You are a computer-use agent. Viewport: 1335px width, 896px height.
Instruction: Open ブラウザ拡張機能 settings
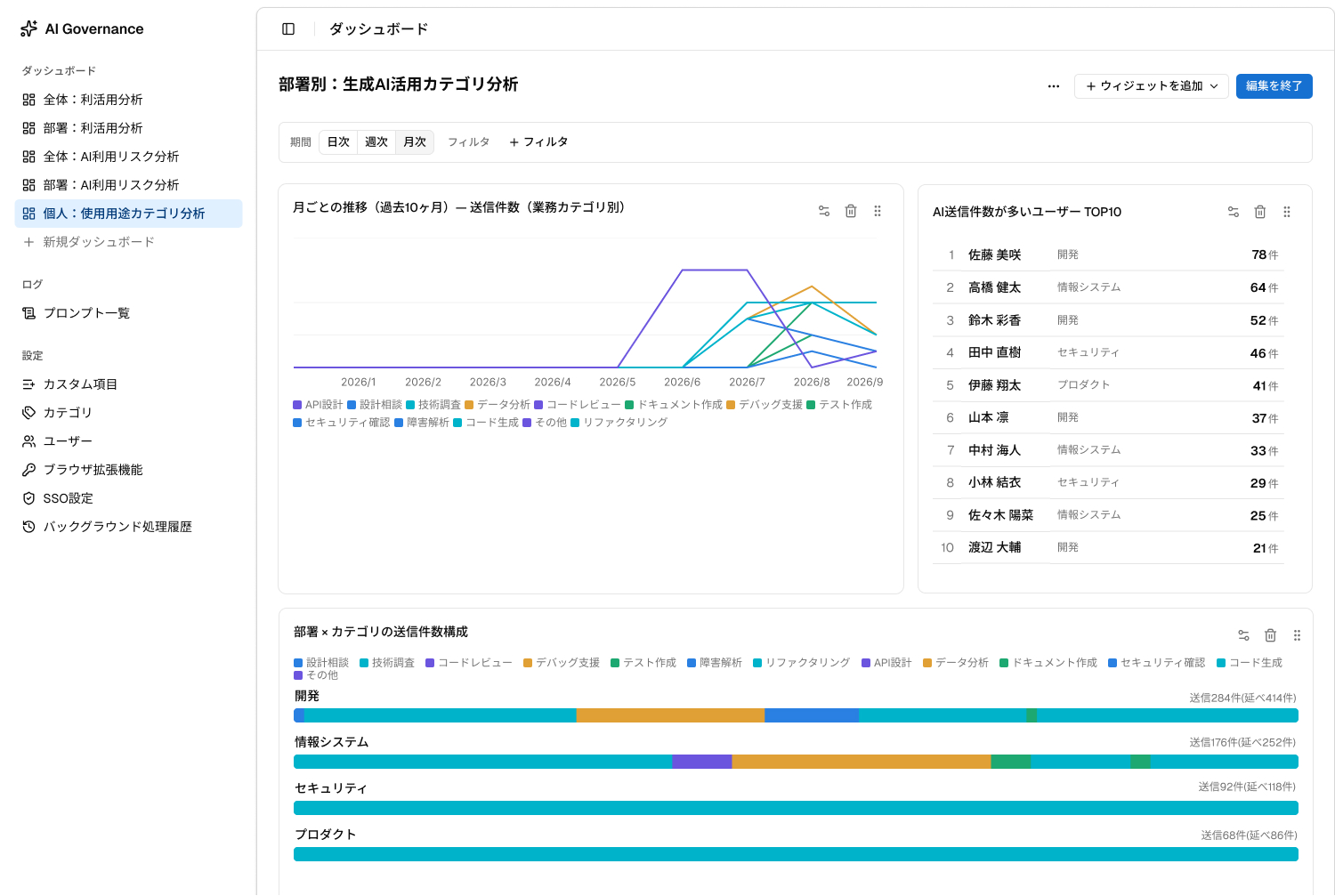[128, 470]
